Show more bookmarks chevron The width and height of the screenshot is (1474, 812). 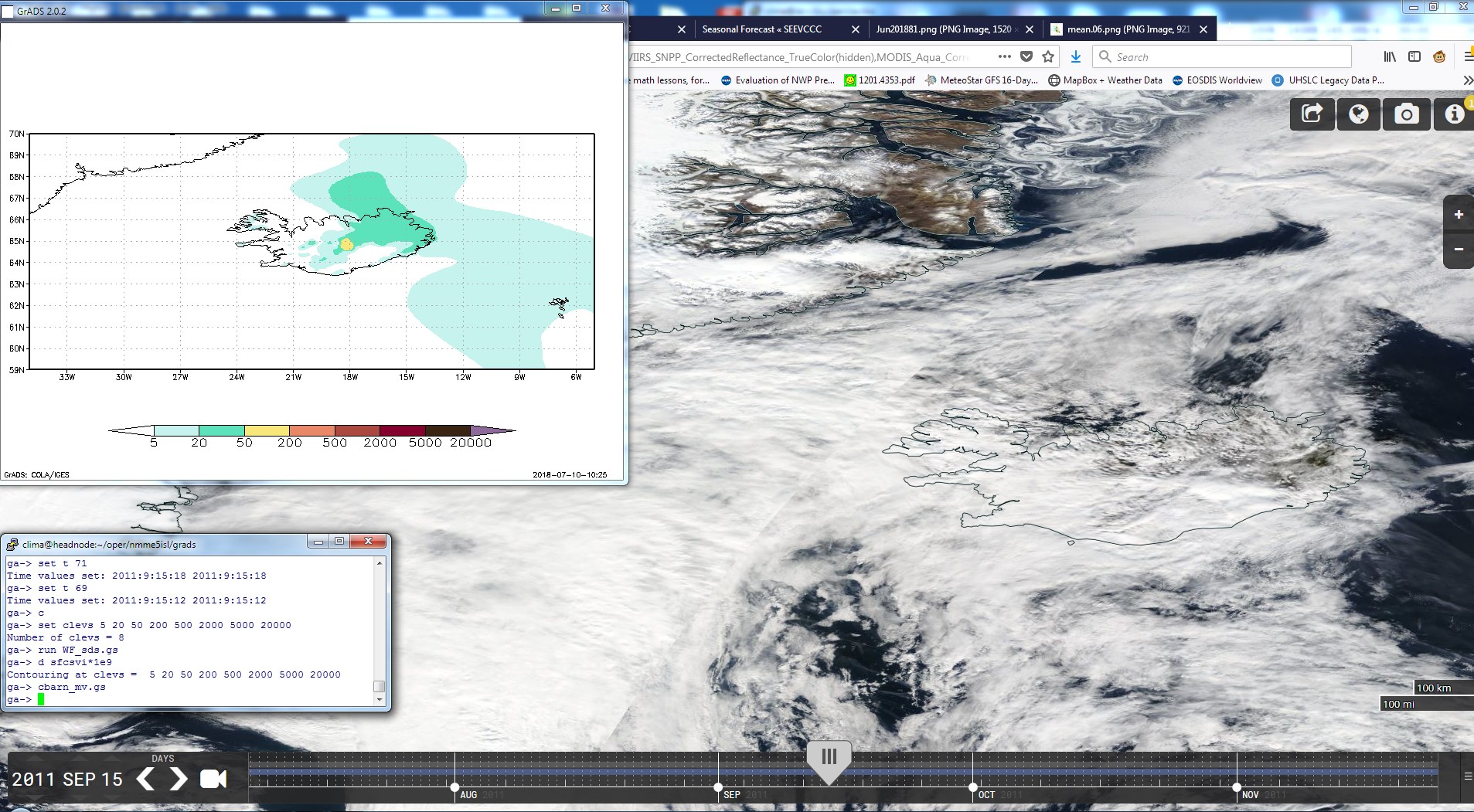(x=1467, y=80)
